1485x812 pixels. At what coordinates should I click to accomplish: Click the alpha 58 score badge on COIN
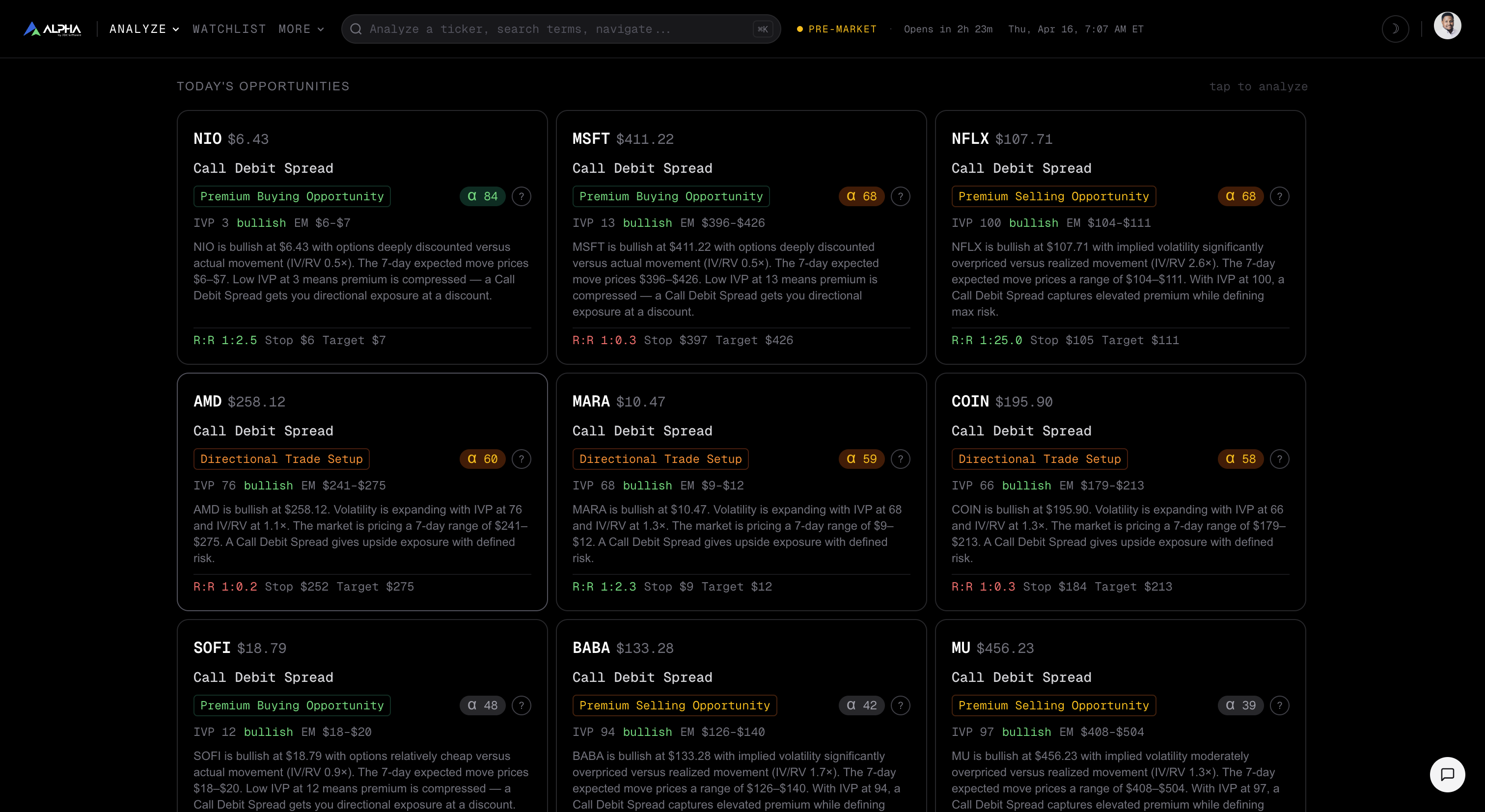(1240, 459)
